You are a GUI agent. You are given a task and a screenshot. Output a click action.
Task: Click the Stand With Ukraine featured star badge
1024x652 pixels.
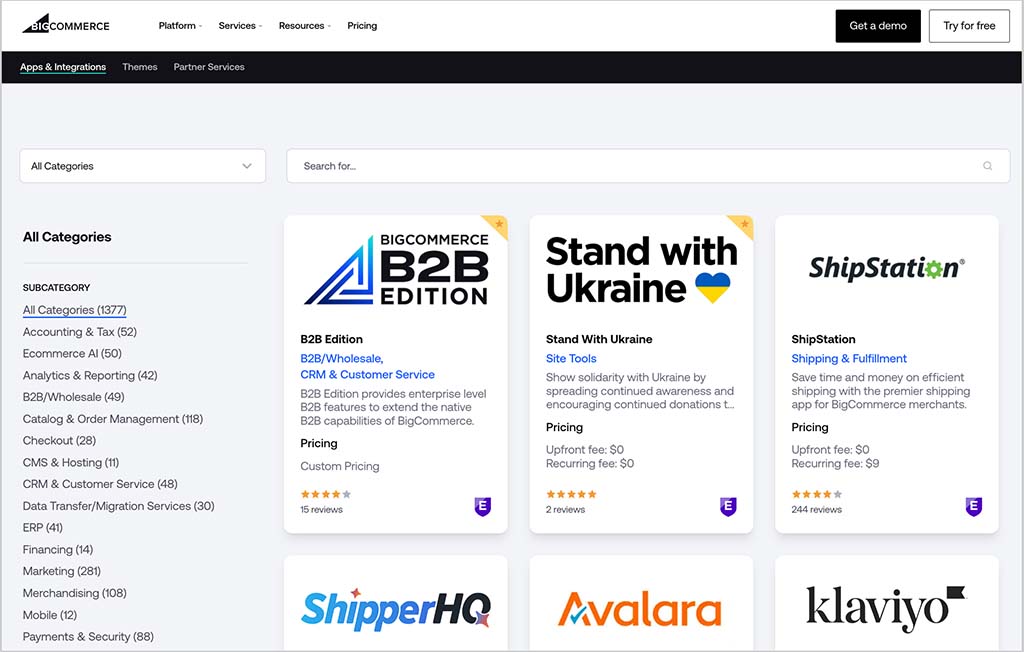[743, 225]
